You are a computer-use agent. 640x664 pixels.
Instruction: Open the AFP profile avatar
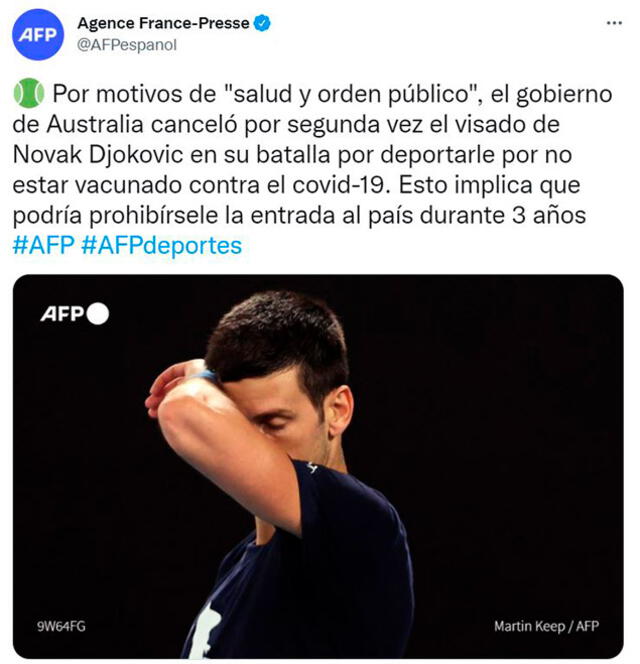coord(38,34)
